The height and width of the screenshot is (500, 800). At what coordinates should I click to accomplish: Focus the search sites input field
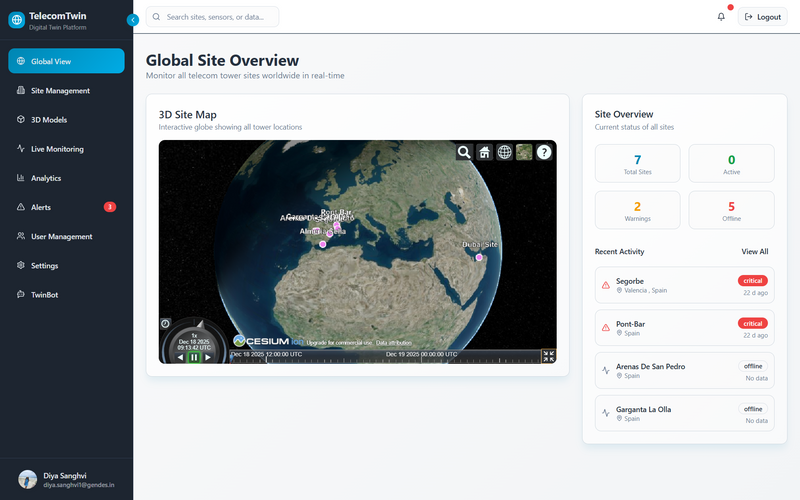coord(218,17)
